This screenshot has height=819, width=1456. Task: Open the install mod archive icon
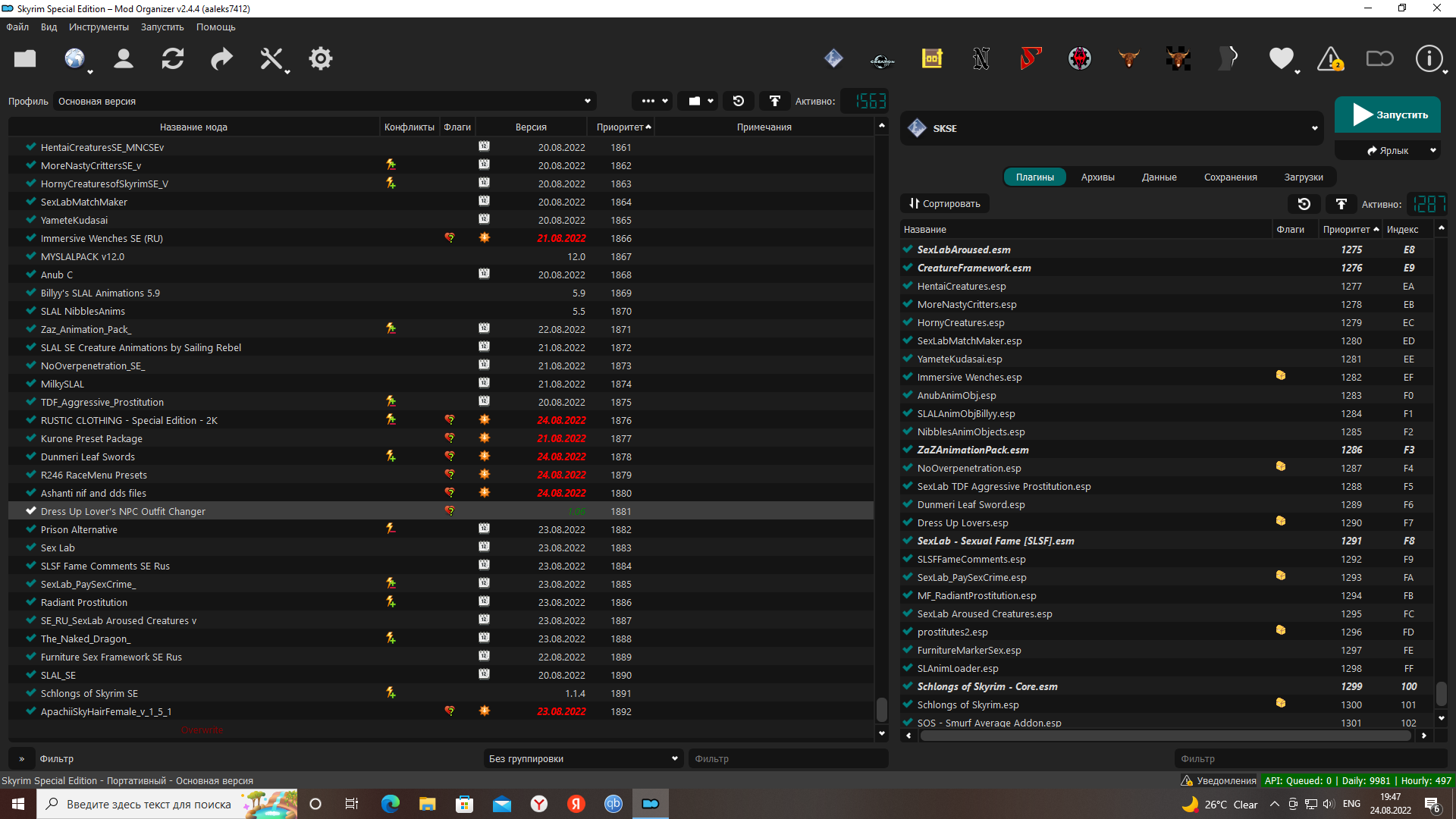pos(25,58)
